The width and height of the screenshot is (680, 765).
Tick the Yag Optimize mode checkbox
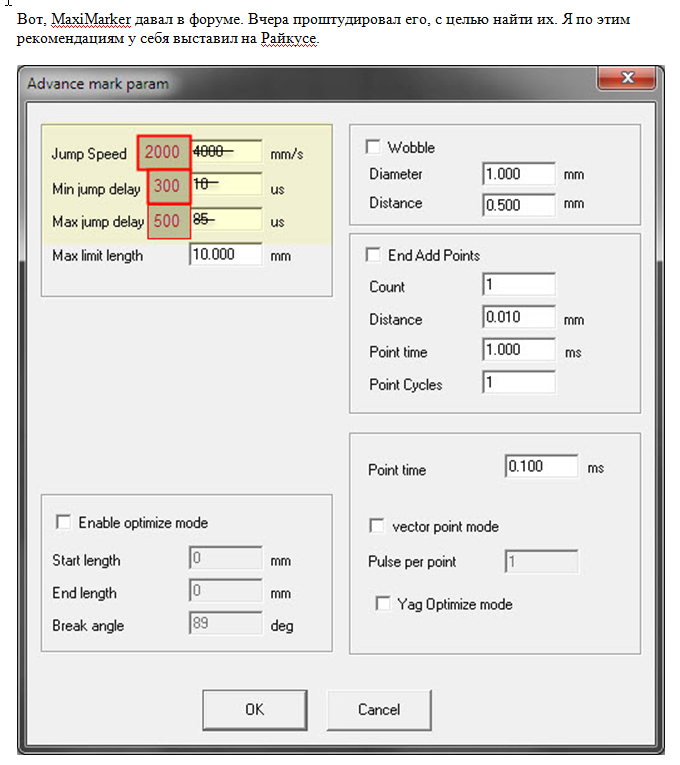point(382,604)
